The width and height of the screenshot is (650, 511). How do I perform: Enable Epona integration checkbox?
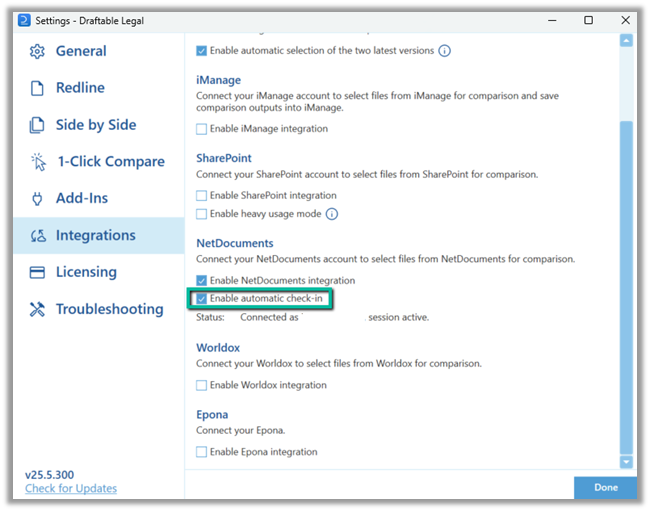pos(201,452)
